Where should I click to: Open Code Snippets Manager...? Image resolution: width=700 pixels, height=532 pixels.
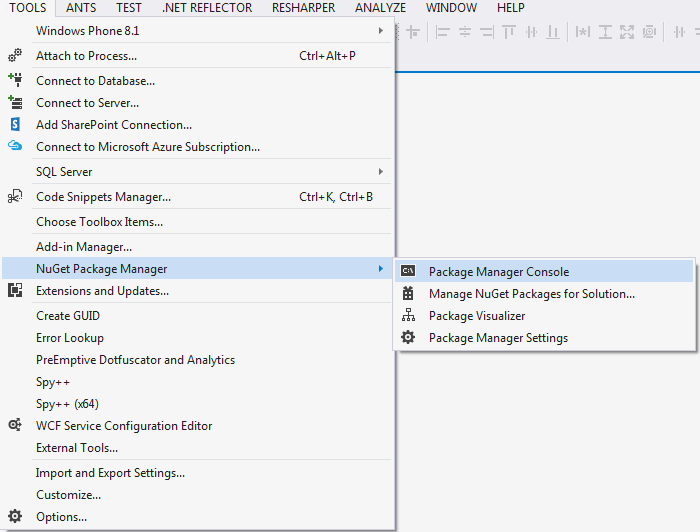(197, 196)
